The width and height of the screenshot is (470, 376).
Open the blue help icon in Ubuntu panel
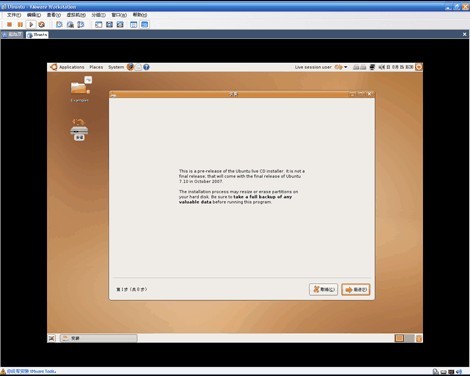coord(146,67)
